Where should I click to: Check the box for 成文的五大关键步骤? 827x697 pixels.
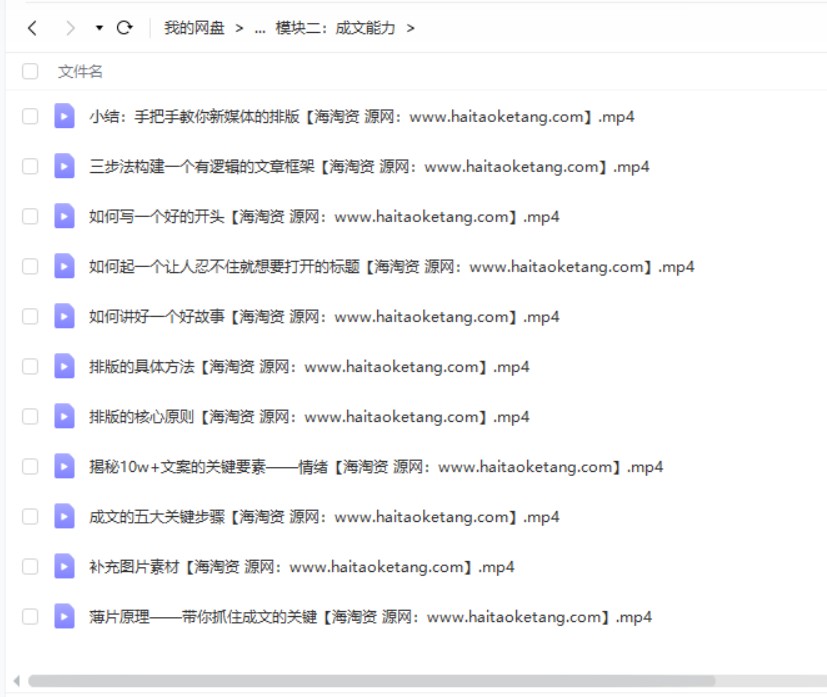pos(30,517)
